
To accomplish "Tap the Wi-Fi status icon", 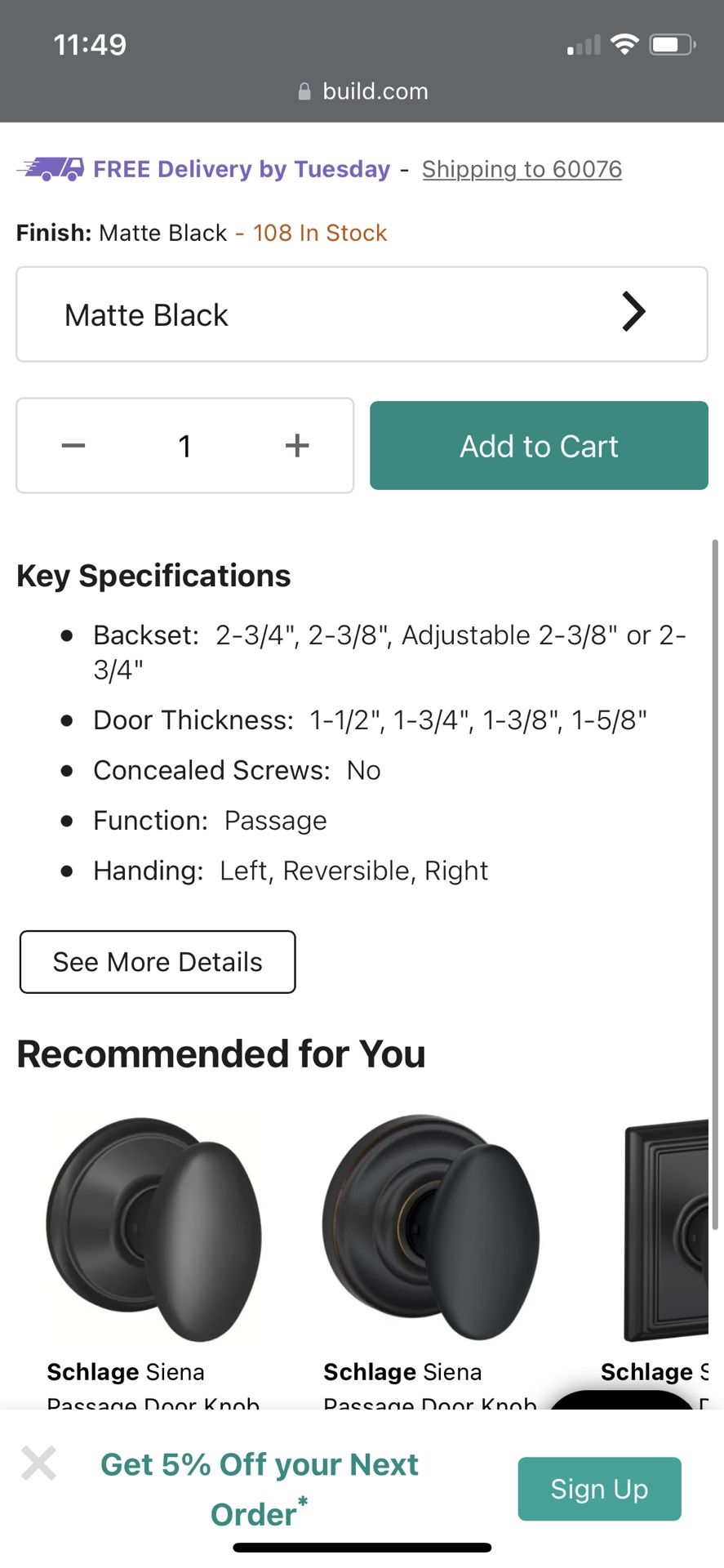I will (624, 44).
